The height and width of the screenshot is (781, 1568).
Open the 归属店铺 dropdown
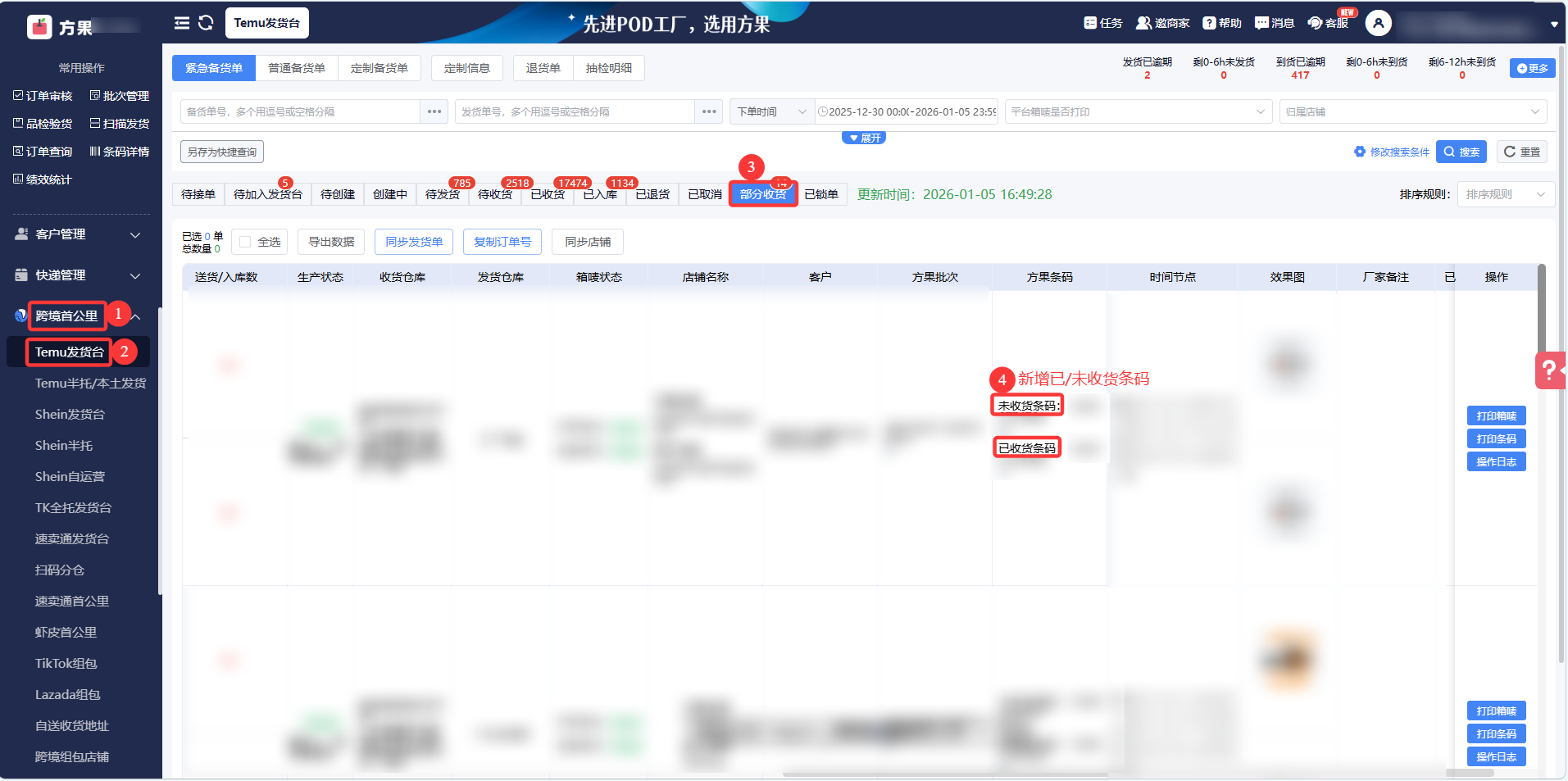coord(1412,111)
